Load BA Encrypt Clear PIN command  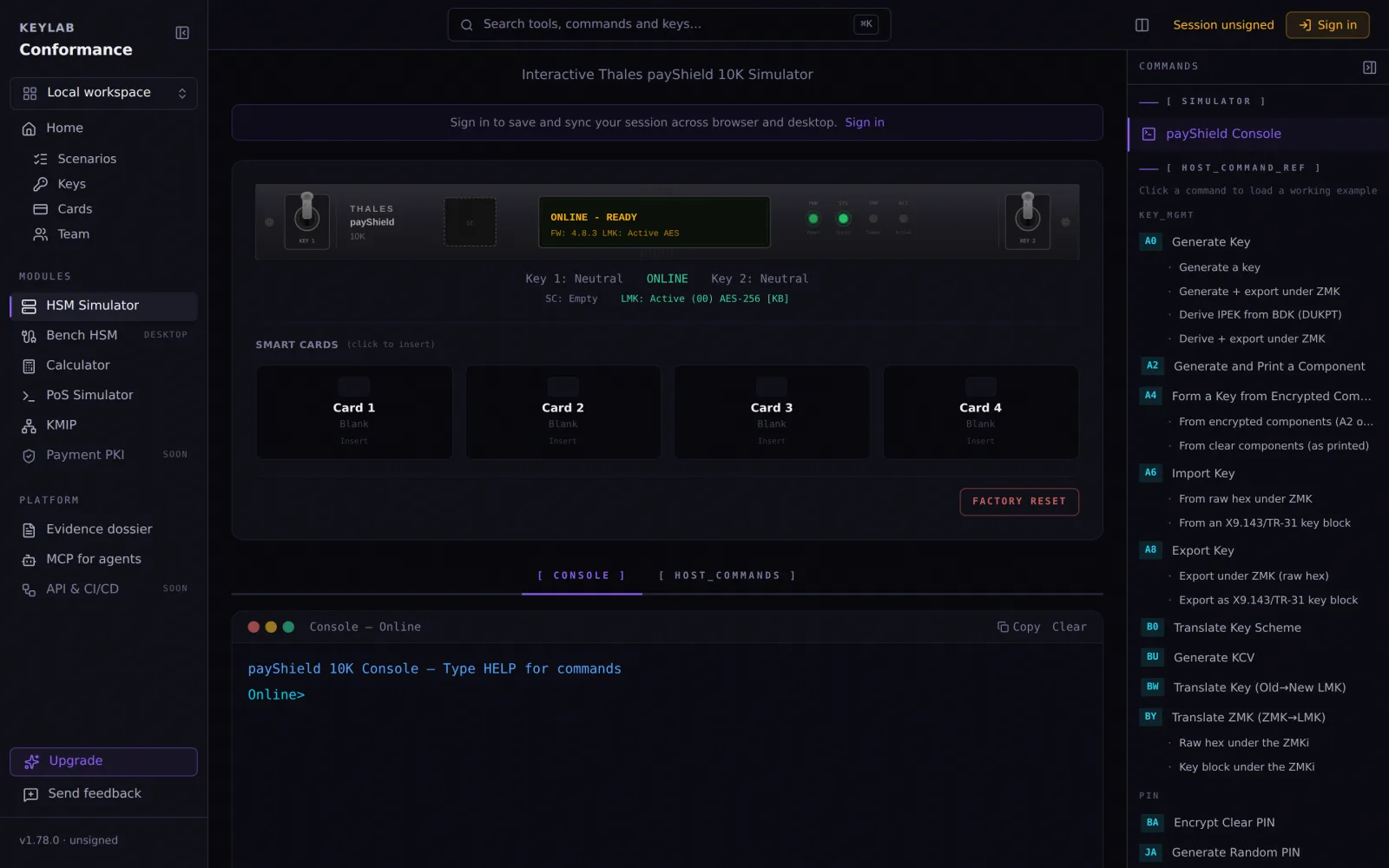tap(1258, 823)
